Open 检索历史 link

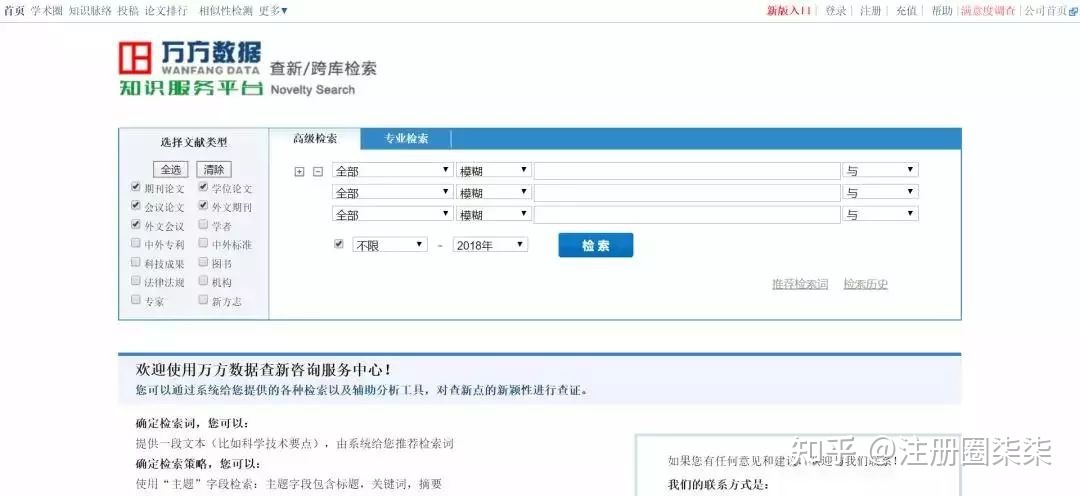pos(866,284)
